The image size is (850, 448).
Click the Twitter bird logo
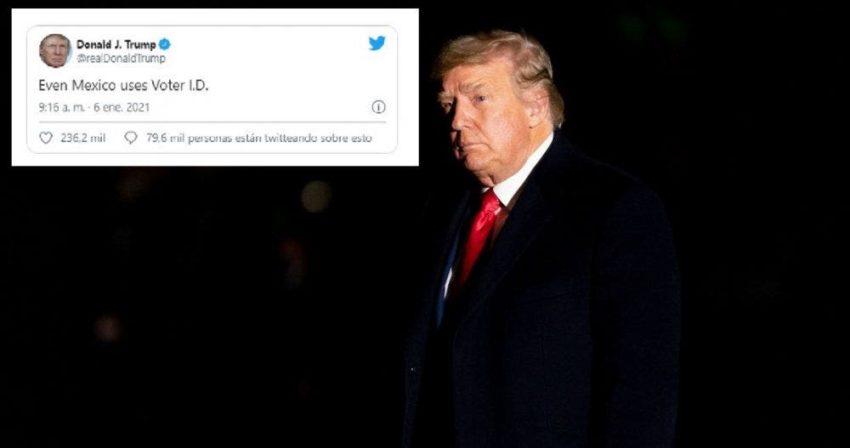pos(377,43)
